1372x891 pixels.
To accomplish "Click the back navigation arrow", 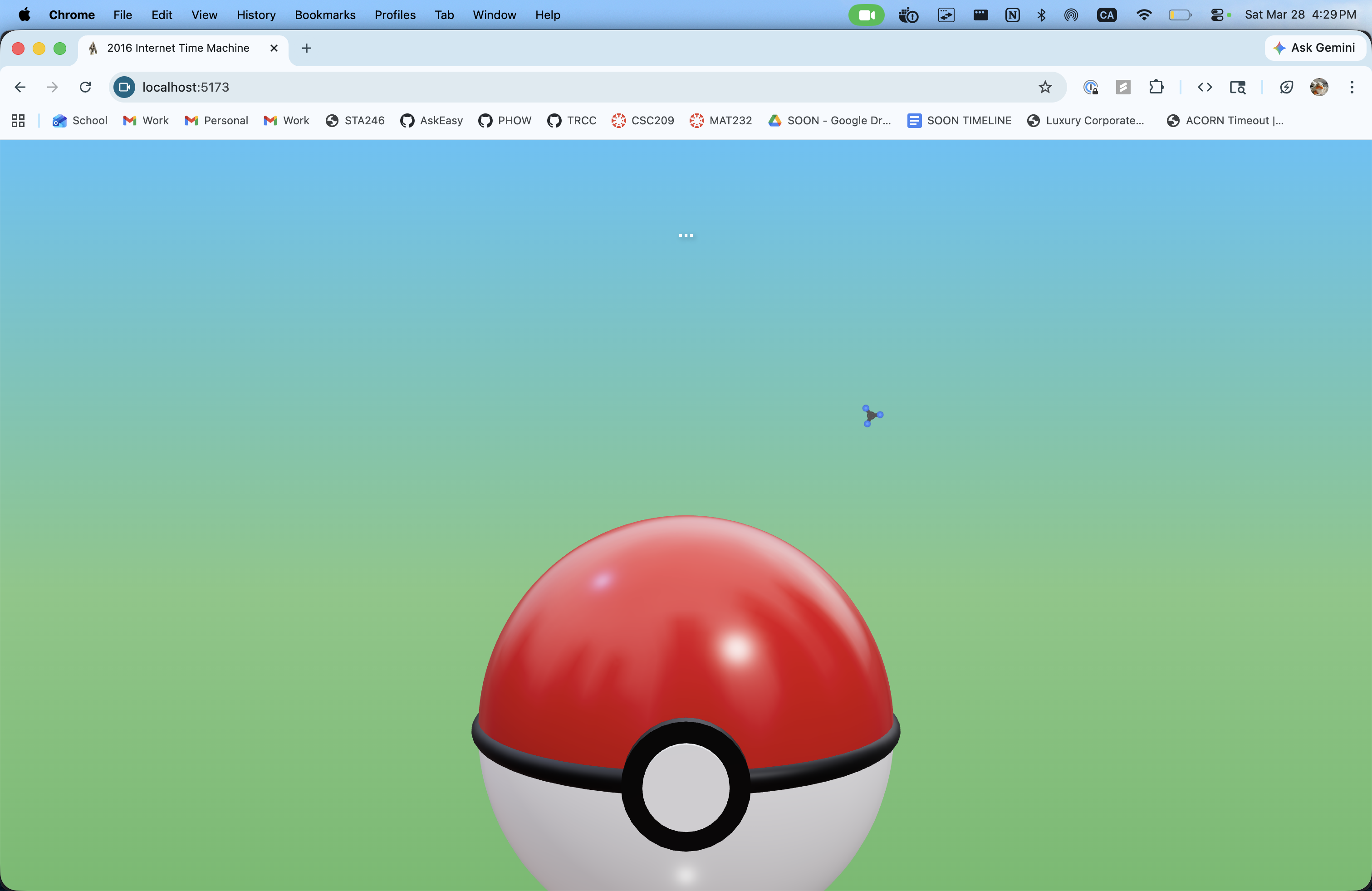I will tap(20, 87).
